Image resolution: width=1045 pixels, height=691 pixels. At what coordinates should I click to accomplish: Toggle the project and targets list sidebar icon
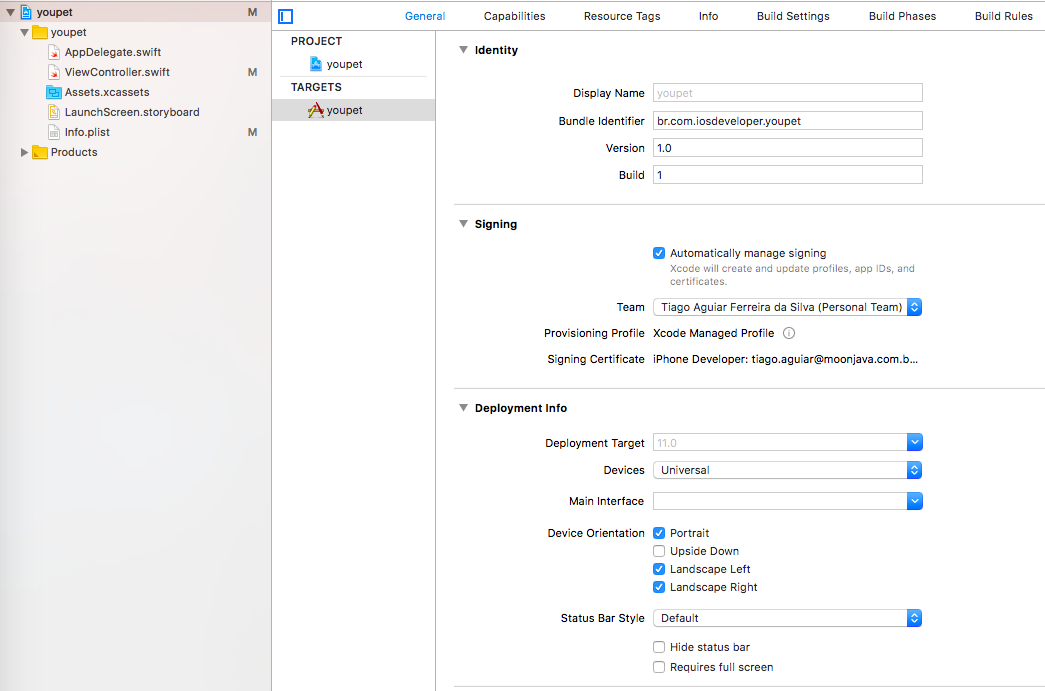(285, 17)
